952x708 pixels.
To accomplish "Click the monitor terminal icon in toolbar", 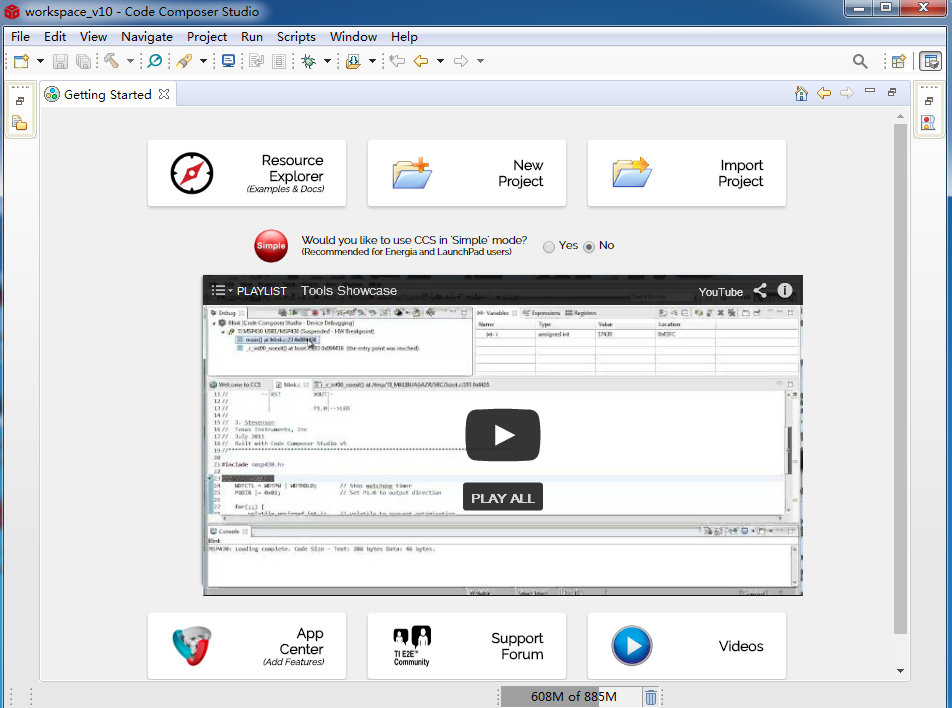I will pos(228,61).
